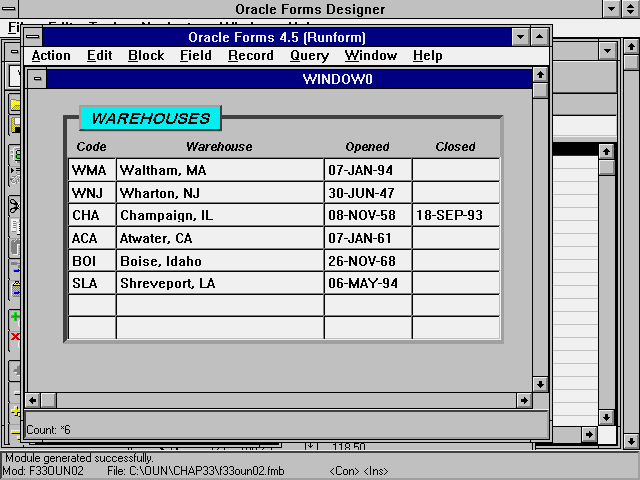Click the Shreveport, LA warehouse field
Image resolution: width=640 pixels, height=480 pixels.
pos(220,284)
